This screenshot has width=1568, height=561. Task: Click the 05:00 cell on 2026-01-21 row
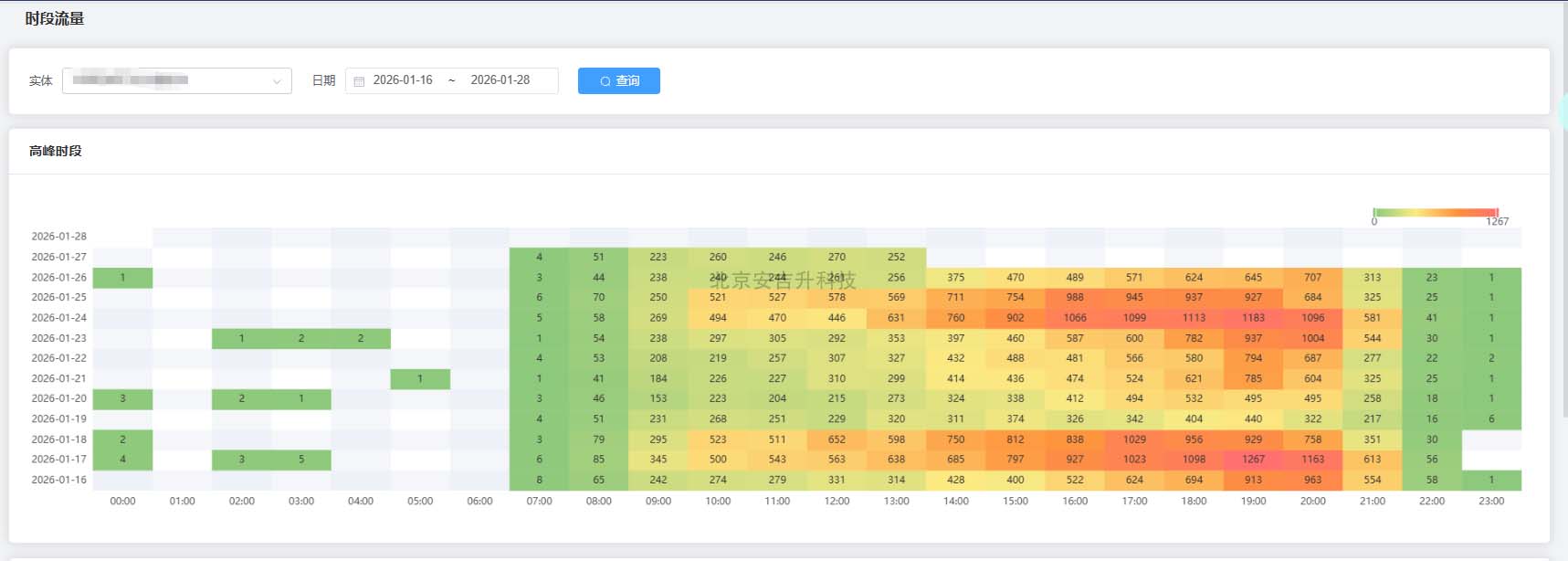tap(420, 379)
